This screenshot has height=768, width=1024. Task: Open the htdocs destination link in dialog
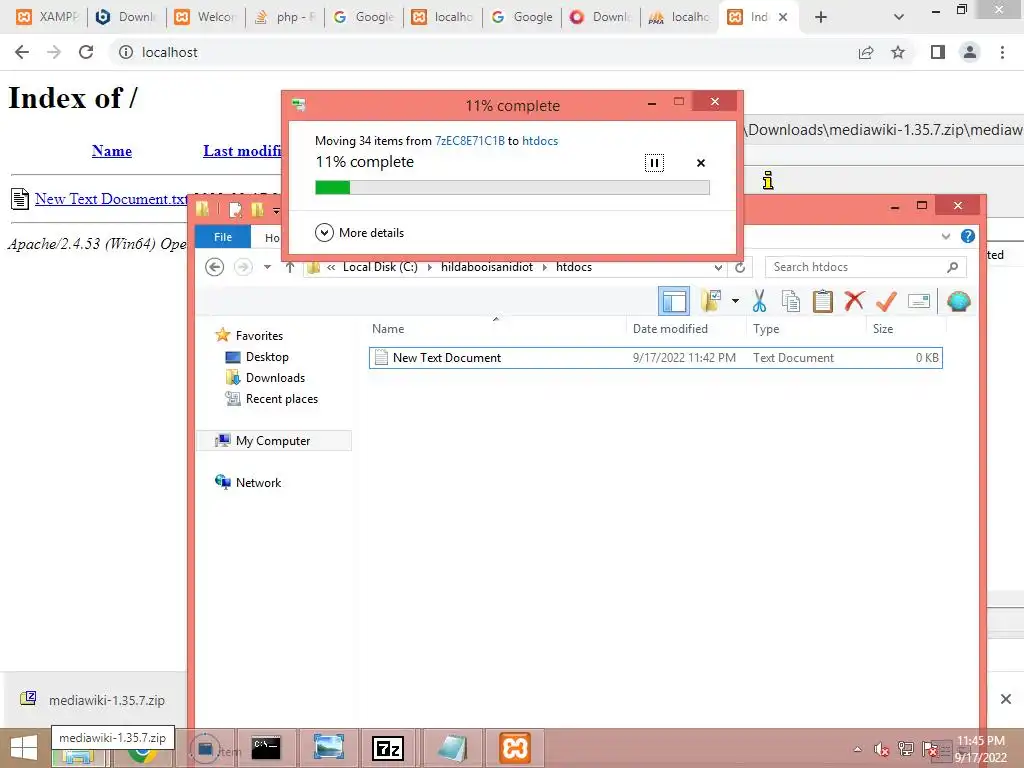click(x=539, y=140)
